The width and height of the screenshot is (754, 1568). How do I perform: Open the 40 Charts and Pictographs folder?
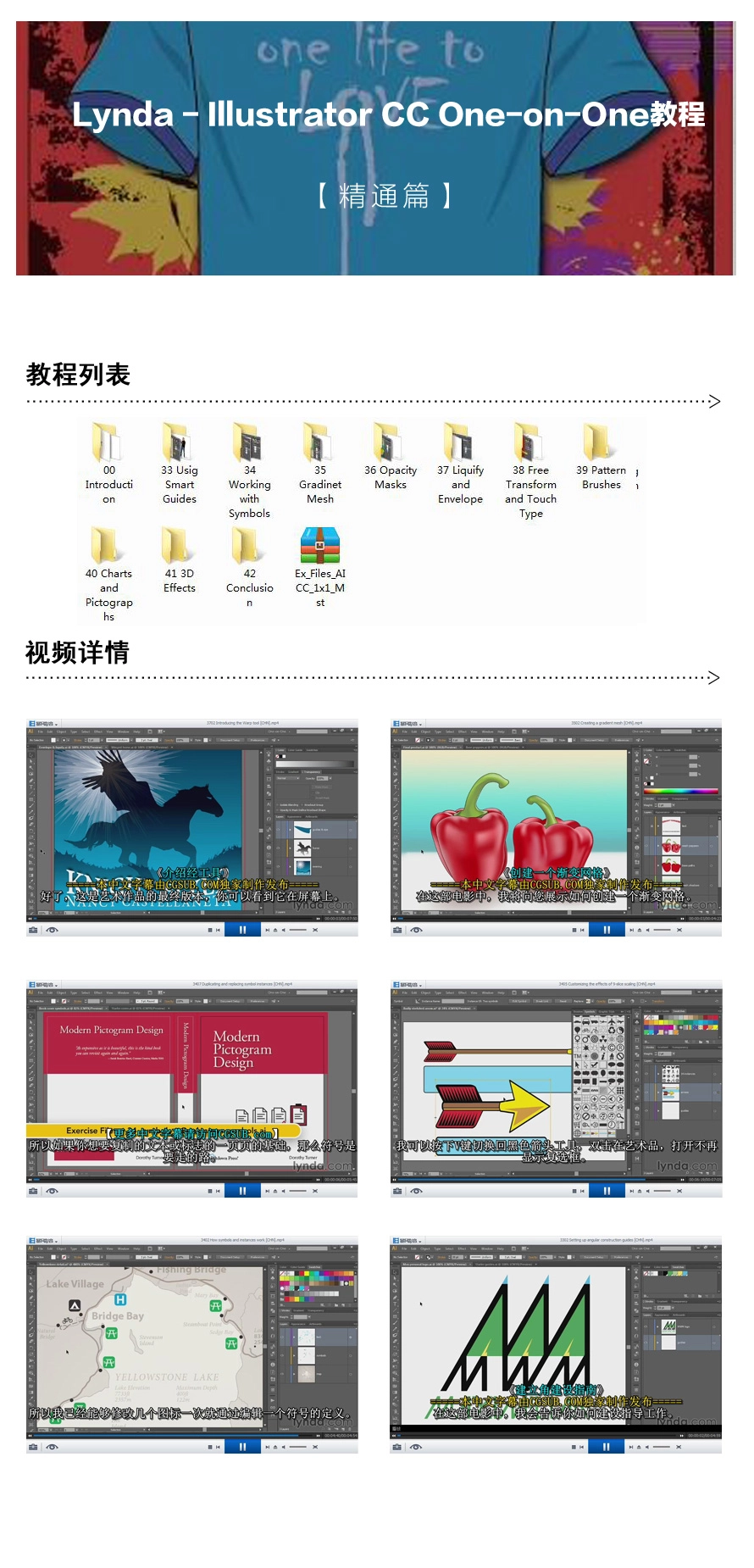tap(108, 574)
